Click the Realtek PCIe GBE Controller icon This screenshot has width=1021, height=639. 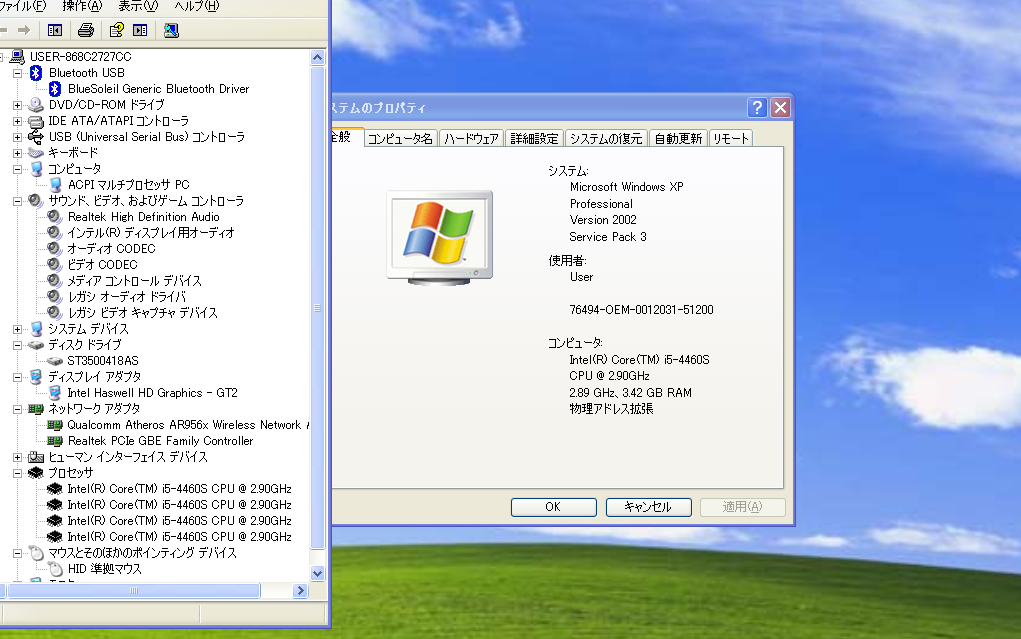tap(55, 441)
